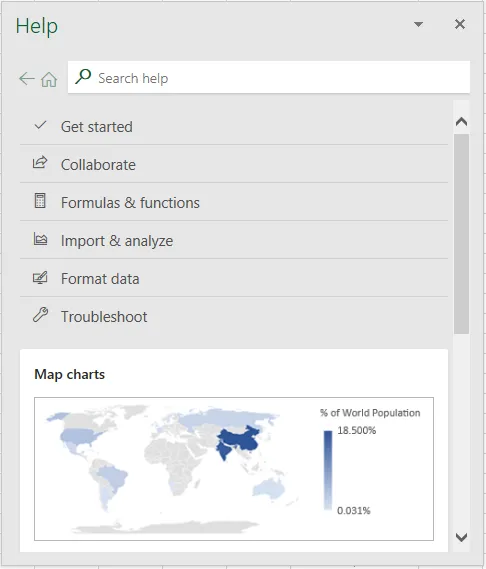486x569 pixels.
Task: Open the Get started help topic
Action: click(234, 127)
